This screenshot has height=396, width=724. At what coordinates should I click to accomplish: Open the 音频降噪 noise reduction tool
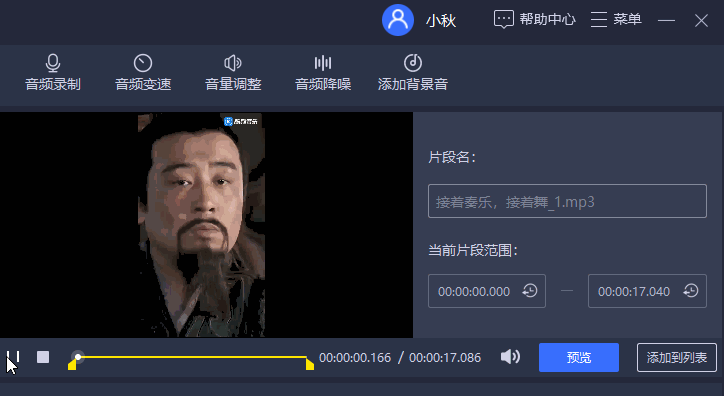(323, 72)
